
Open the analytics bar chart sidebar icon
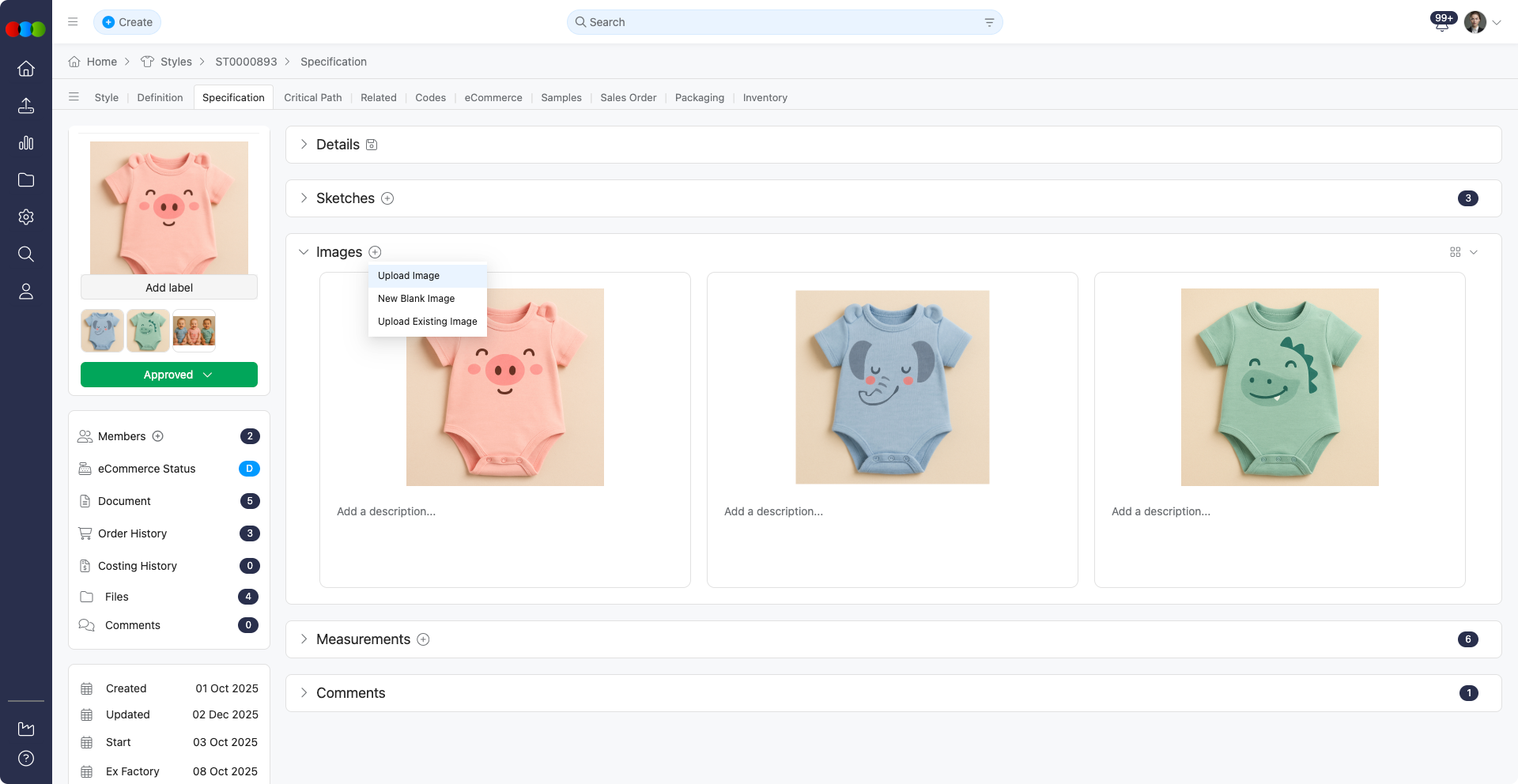coord(26,143)
